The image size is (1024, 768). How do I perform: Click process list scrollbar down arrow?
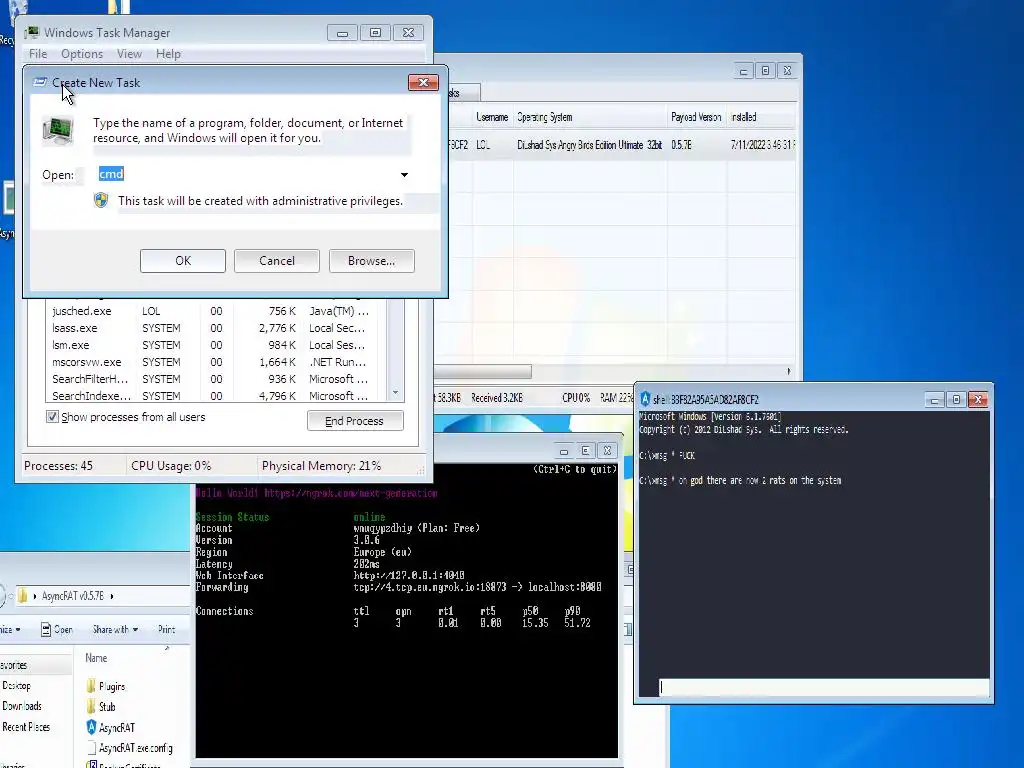pyautogui.click(x=395, y=392)
